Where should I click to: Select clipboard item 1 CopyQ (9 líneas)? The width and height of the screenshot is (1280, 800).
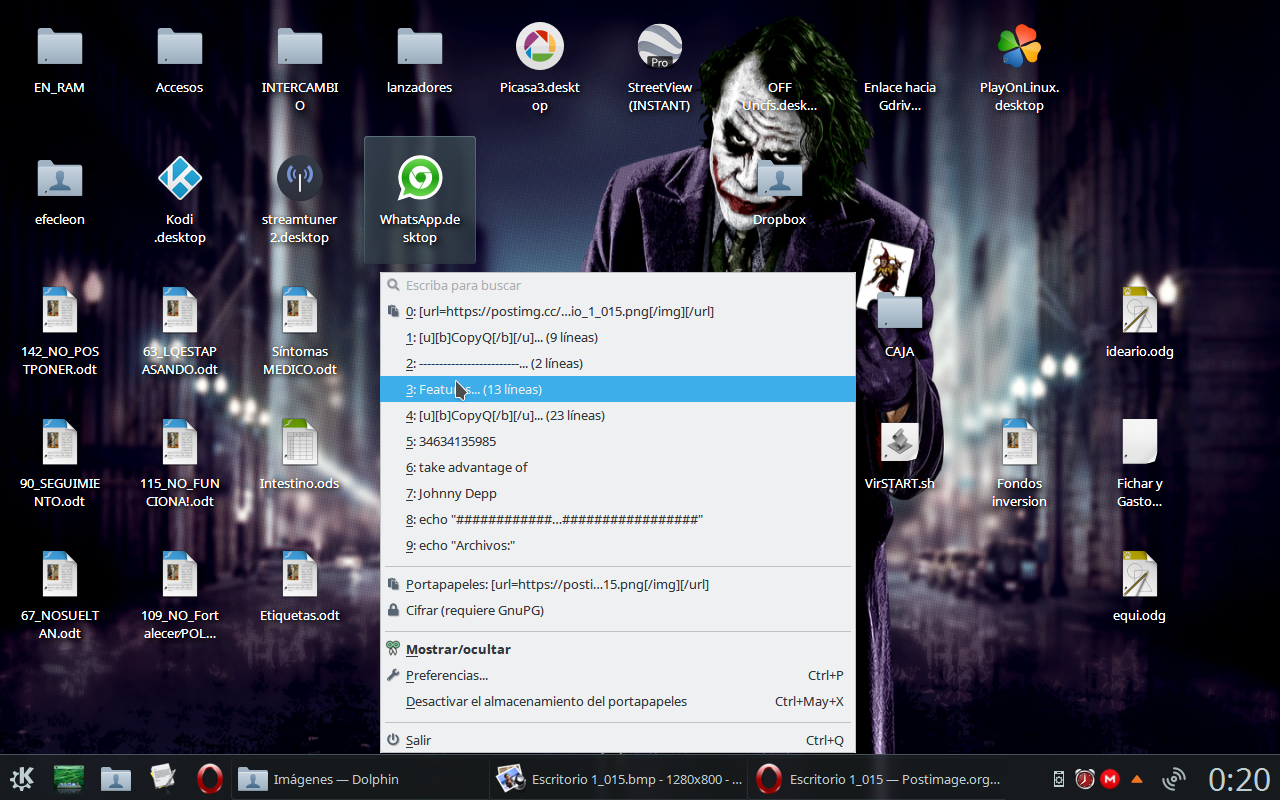[618, 337]
